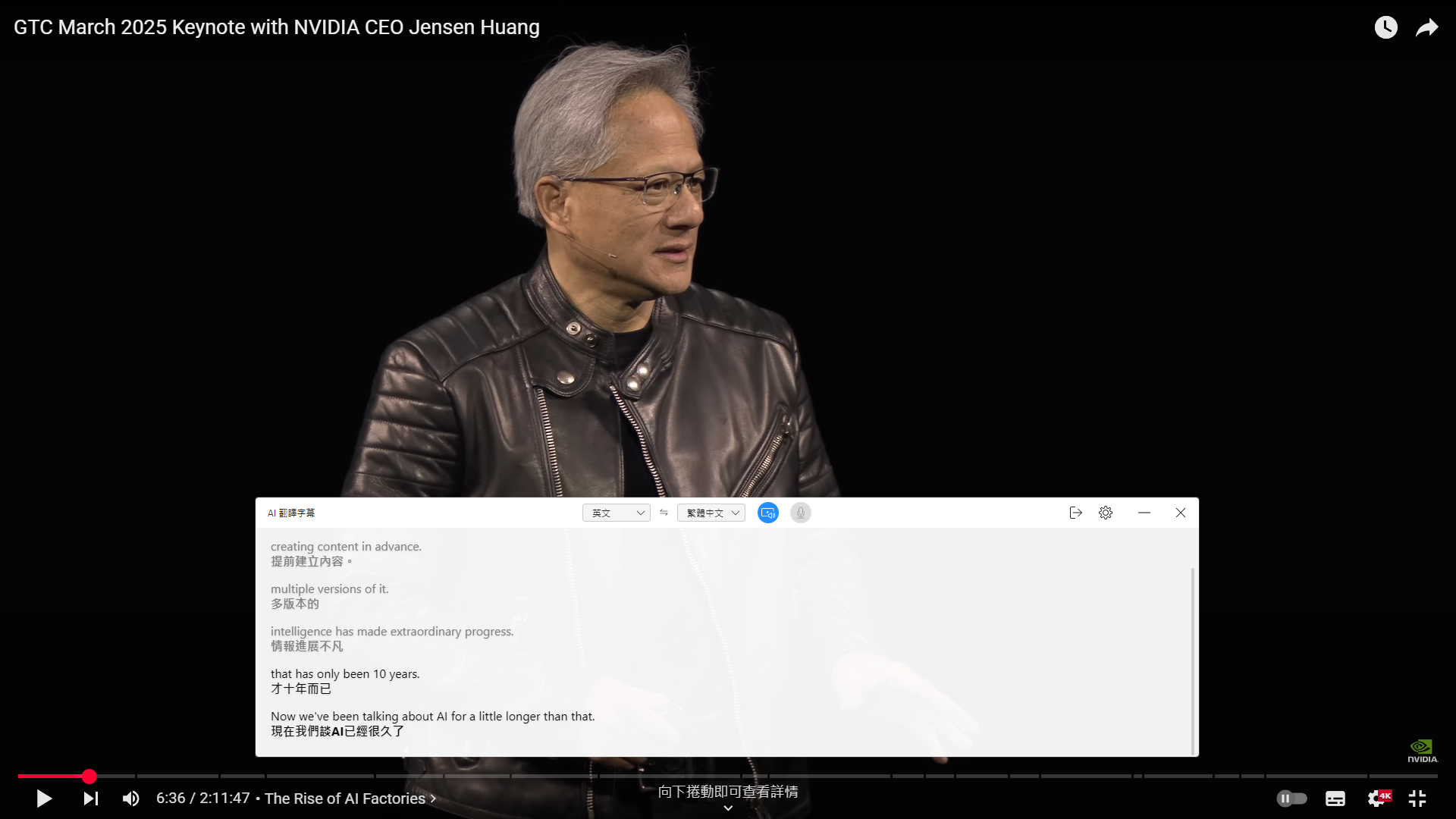Open AI subtitle window settings gear
This screenshot has height=819, width=1456.
click(1106, 513)
